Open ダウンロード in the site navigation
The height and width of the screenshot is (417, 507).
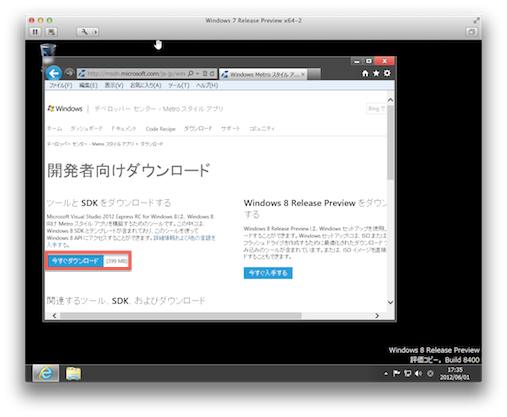198,129
